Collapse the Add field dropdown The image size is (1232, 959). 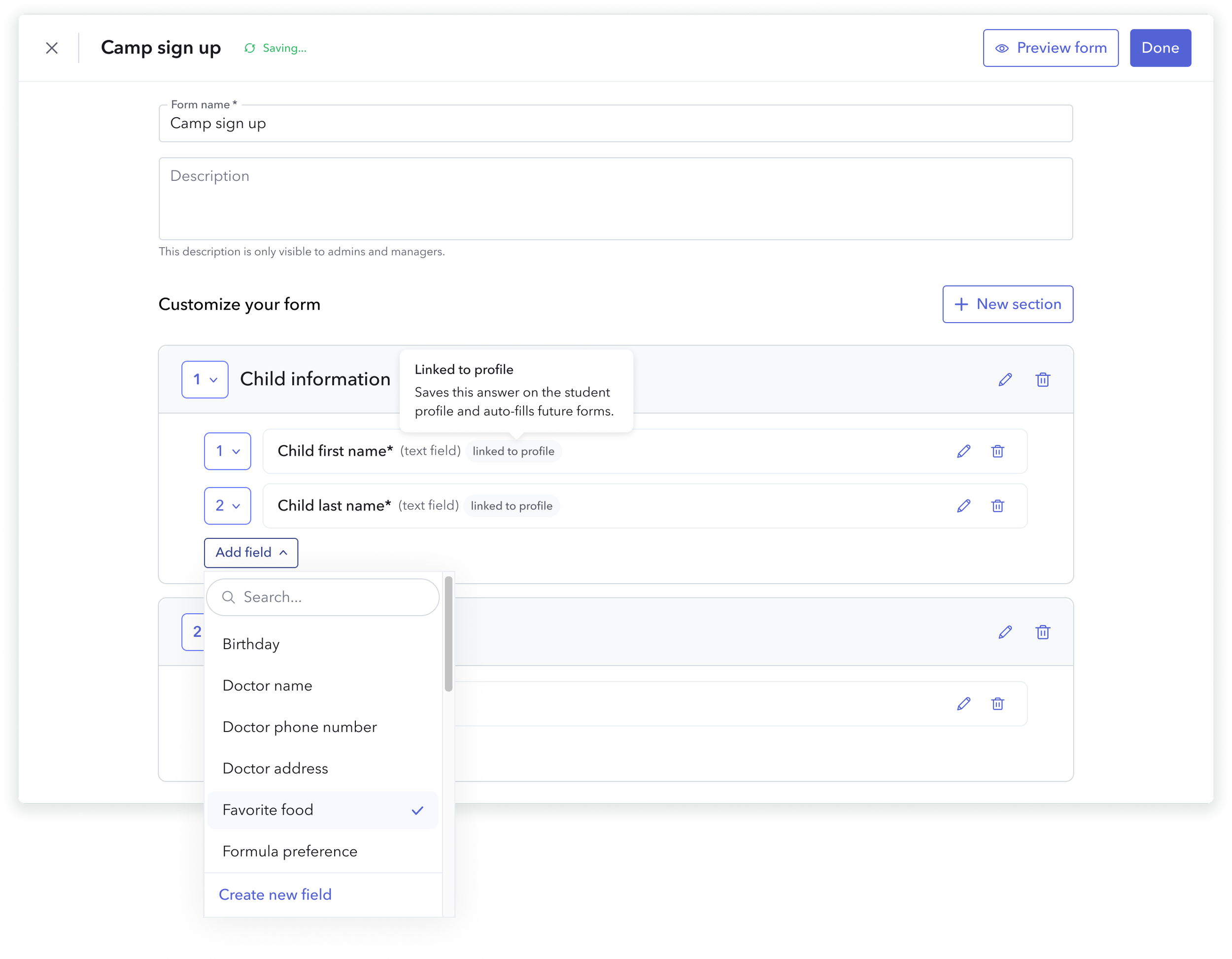point(251,553)
